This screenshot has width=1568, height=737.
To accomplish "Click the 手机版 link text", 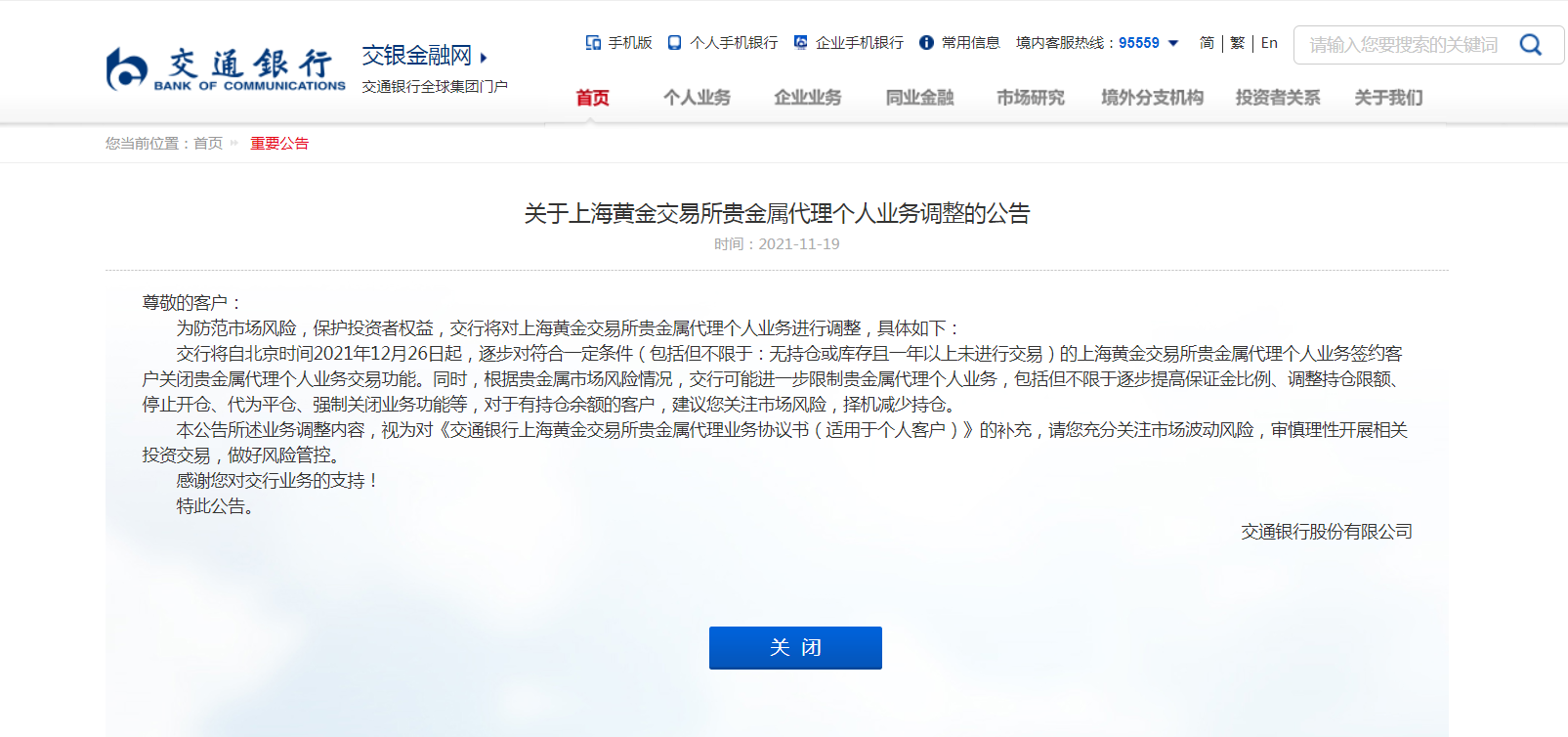I will pos(630,43).
